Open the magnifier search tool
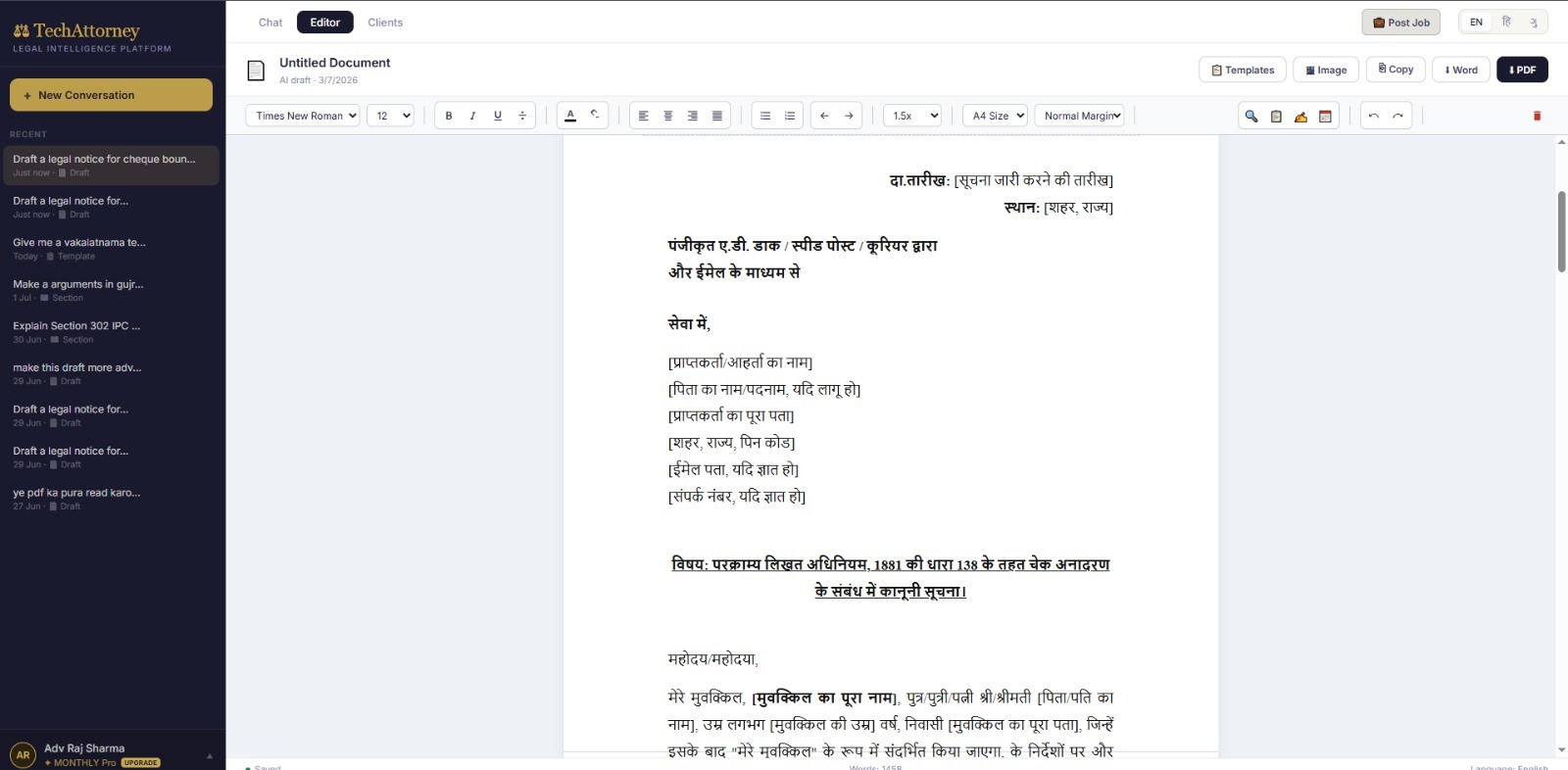This screenshot has height=770, width=1568. [x=1251, y=116]
